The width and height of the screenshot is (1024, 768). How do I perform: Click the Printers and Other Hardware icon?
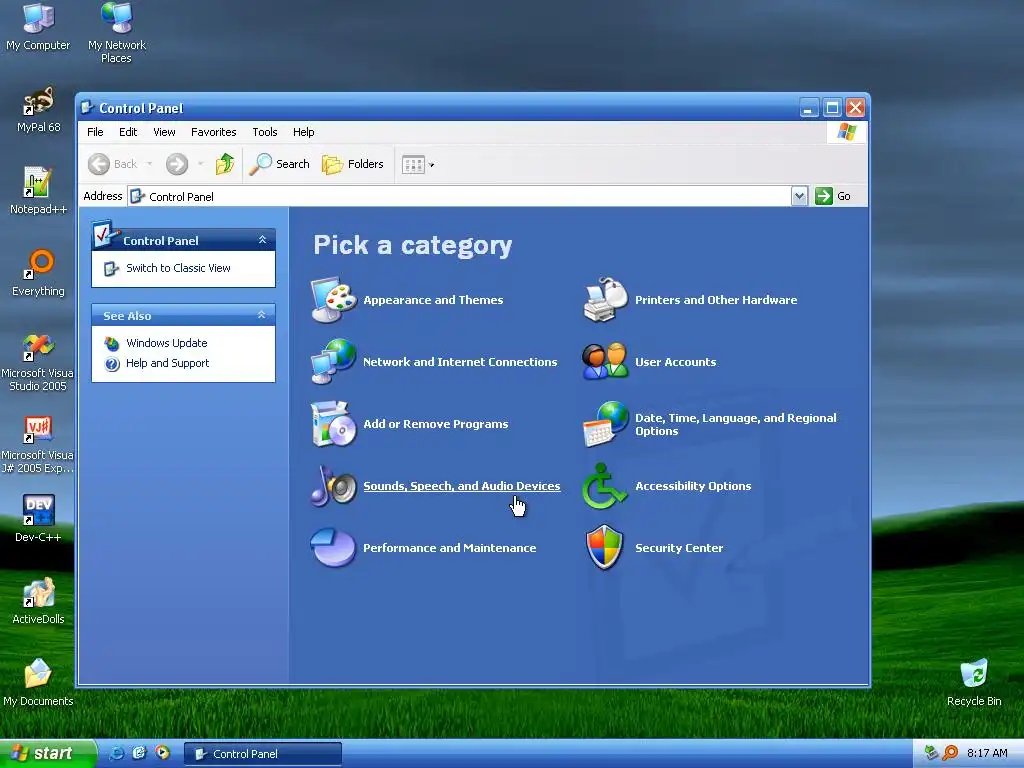(x=605, y=300)
